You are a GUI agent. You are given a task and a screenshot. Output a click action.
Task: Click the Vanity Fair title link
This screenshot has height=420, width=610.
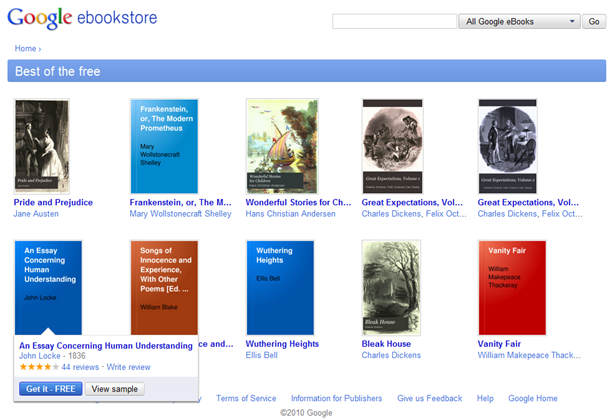point(499,344)
